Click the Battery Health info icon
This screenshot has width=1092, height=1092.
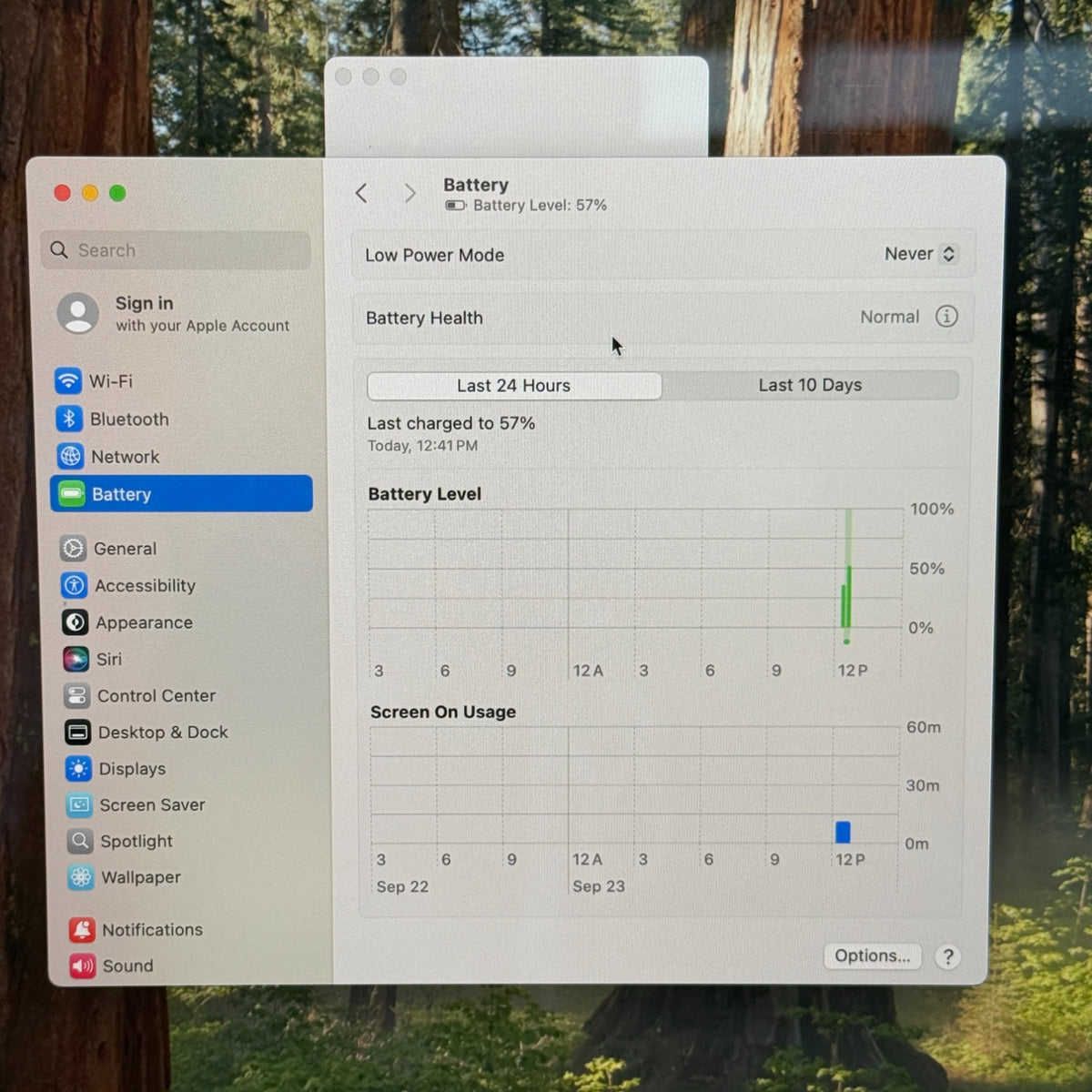click(x=946, y=317)
